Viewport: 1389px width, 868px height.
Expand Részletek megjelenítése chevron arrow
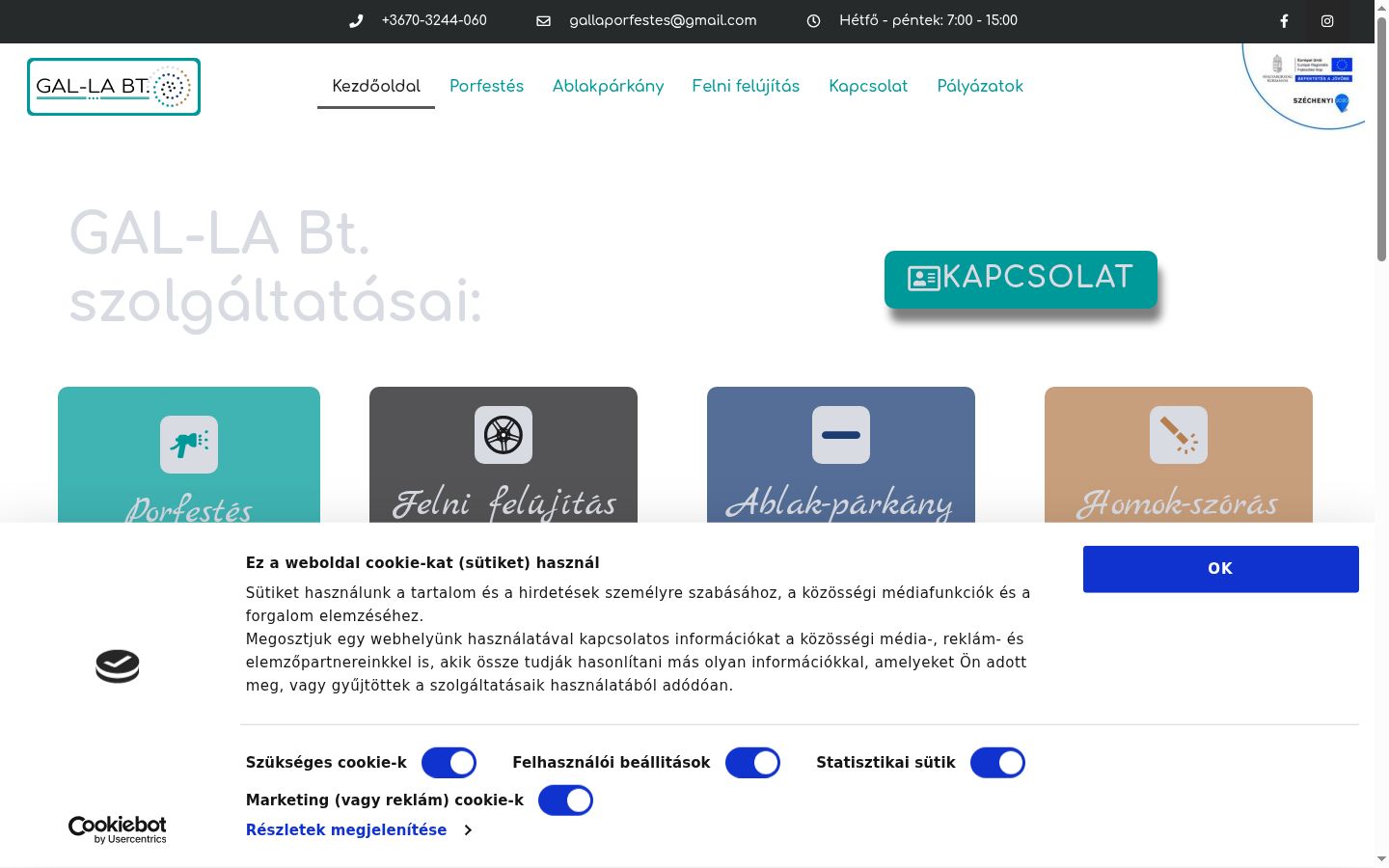click(x=468, y=830)
